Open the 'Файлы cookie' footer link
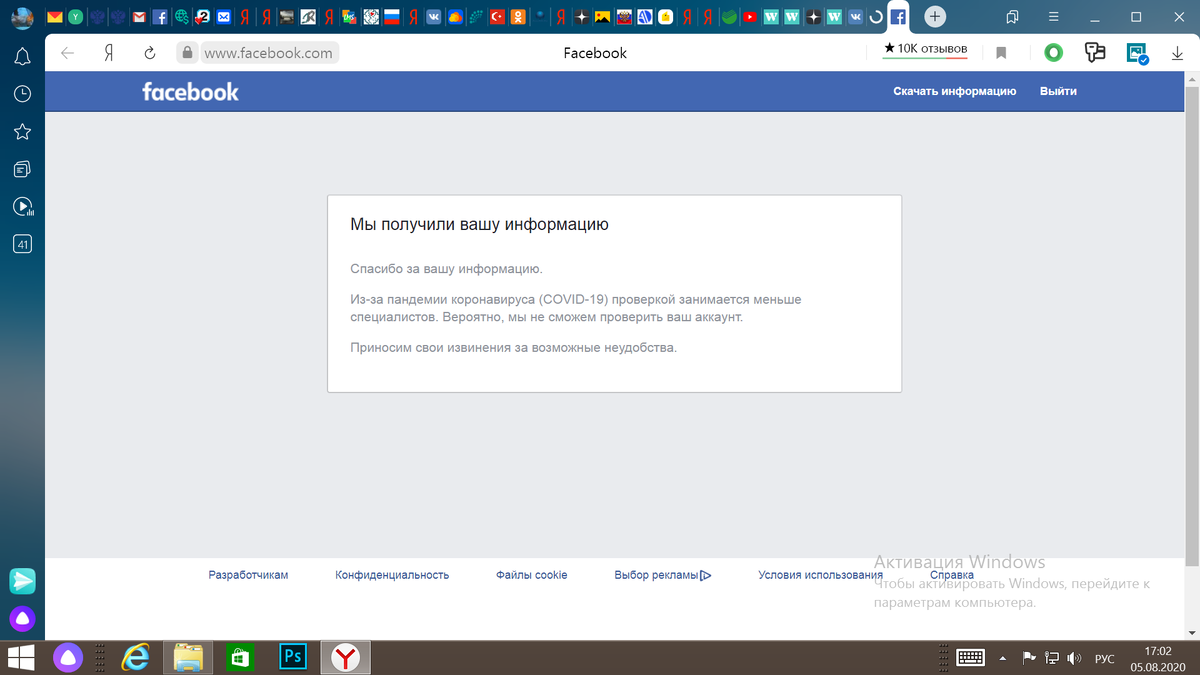Screen dimensions: 1200x675 pyautogui.click(x=531, y=575)
